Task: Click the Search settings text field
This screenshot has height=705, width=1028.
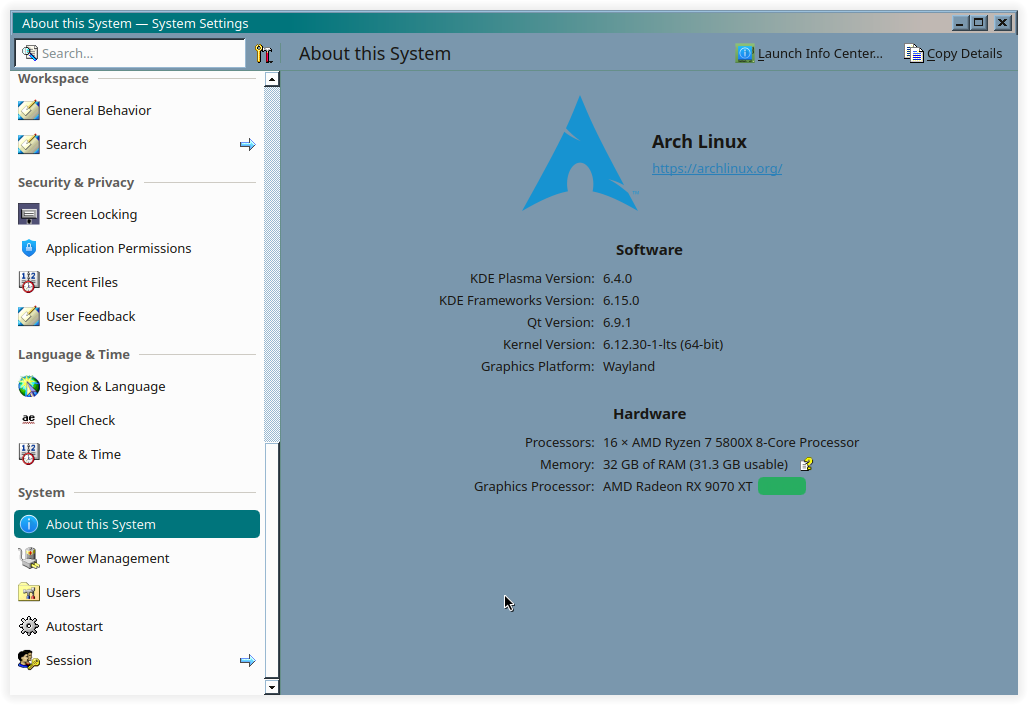Action: pyautogui.click(x=130, y=53)
